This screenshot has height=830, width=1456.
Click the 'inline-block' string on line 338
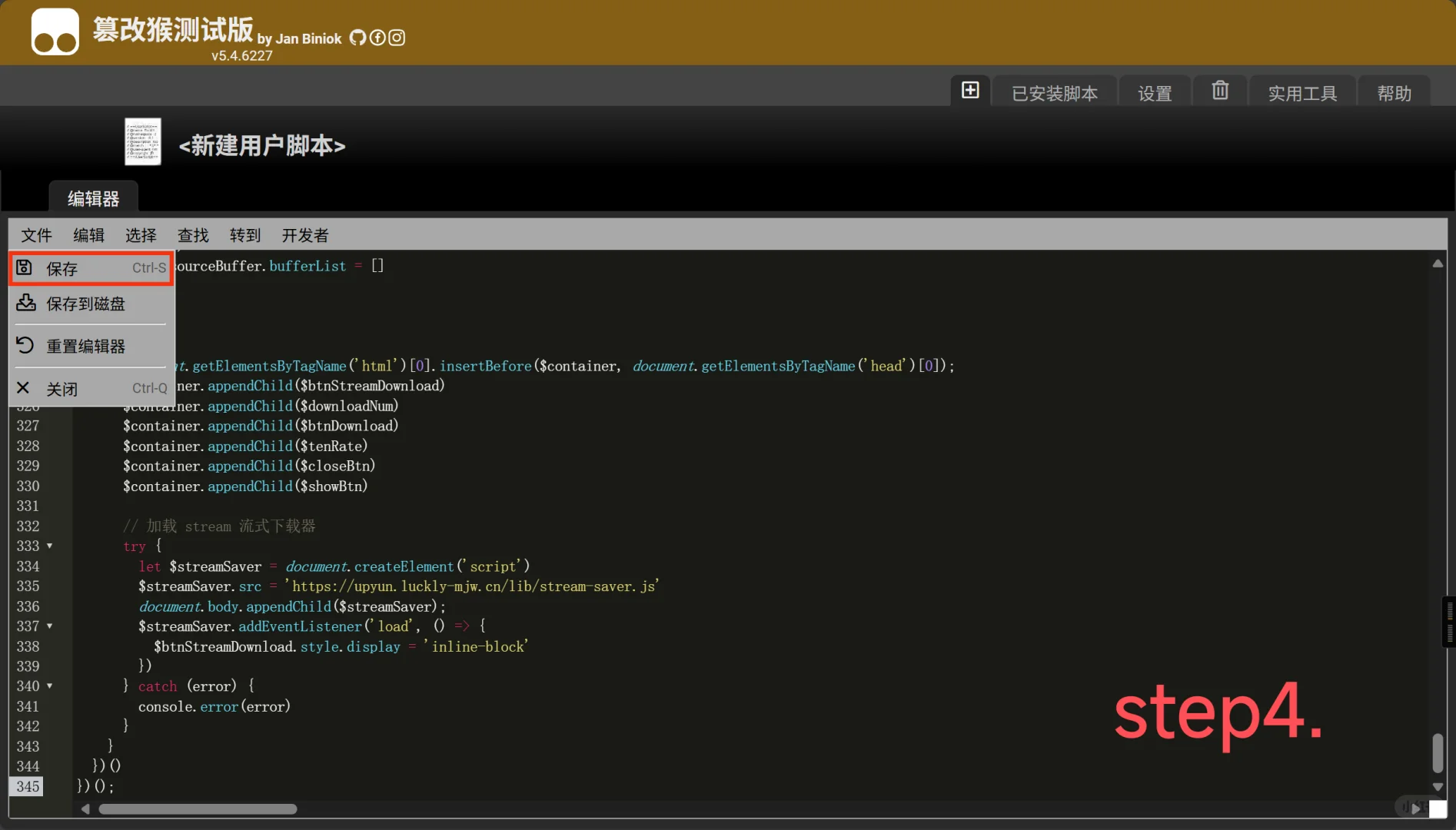pos(477,646)
